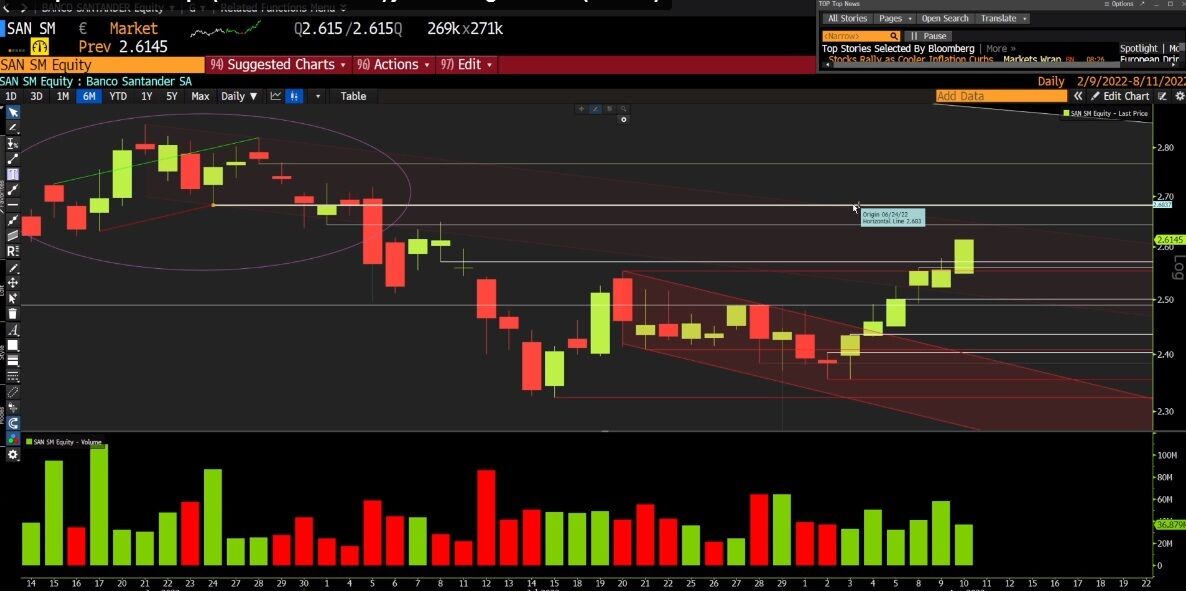Select the horizontal line tool

coord(13,205)
